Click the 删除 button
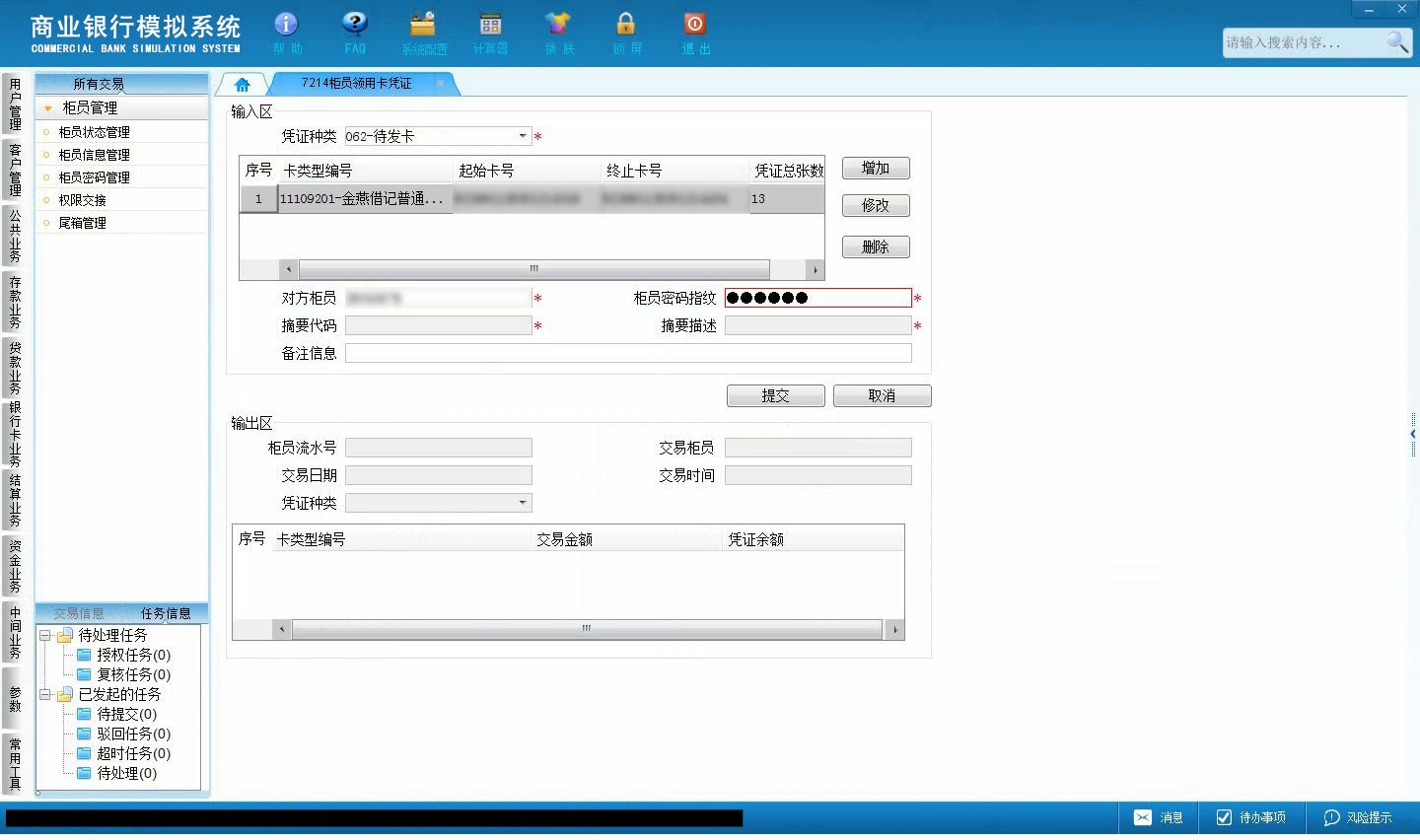This screenshot has height=840, width=1420. [x=876, y=247]
